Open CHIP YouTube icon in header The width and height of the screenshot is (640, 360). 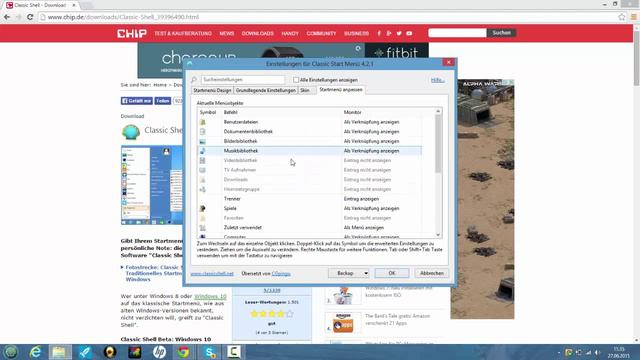tap(409, 33)
